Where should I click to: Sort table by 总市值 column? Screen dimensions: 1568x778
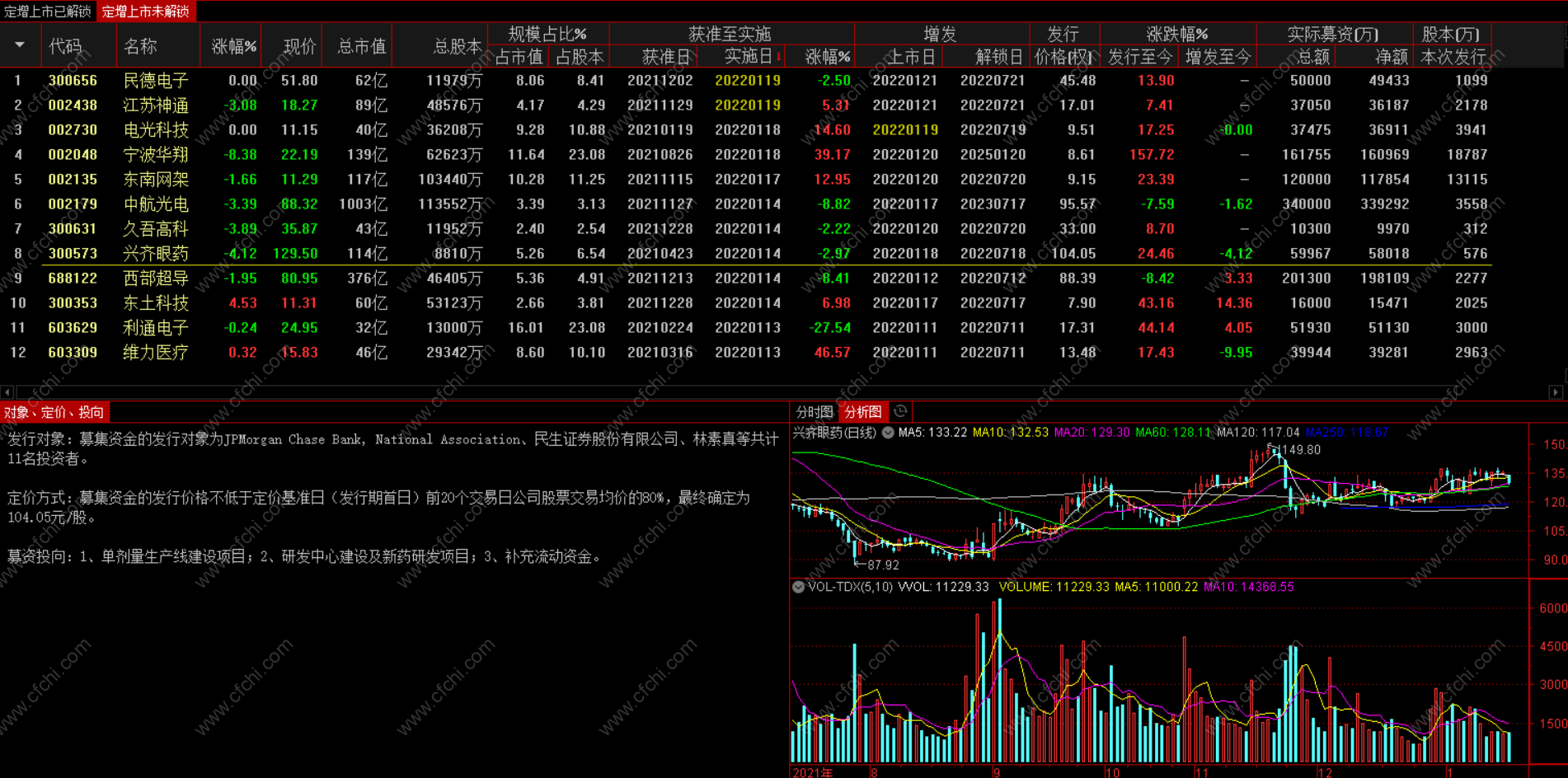tap(361, 46)
